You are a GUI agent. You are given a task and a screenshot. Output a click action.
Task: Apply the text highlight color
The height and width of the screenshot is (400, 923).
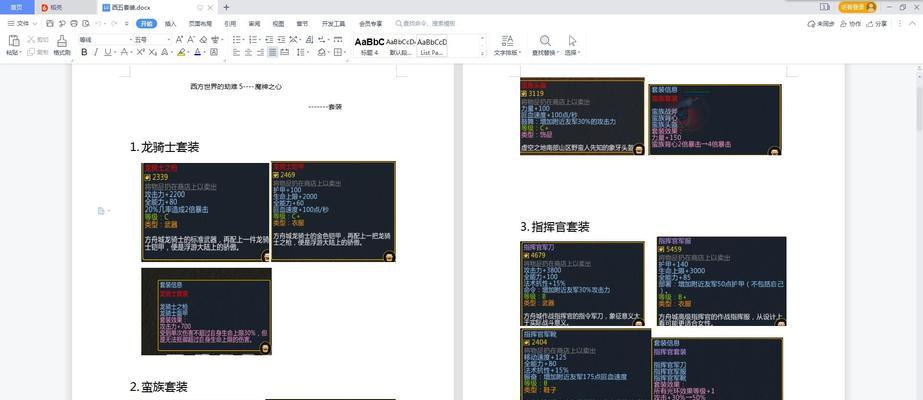(x=180, y=52)
